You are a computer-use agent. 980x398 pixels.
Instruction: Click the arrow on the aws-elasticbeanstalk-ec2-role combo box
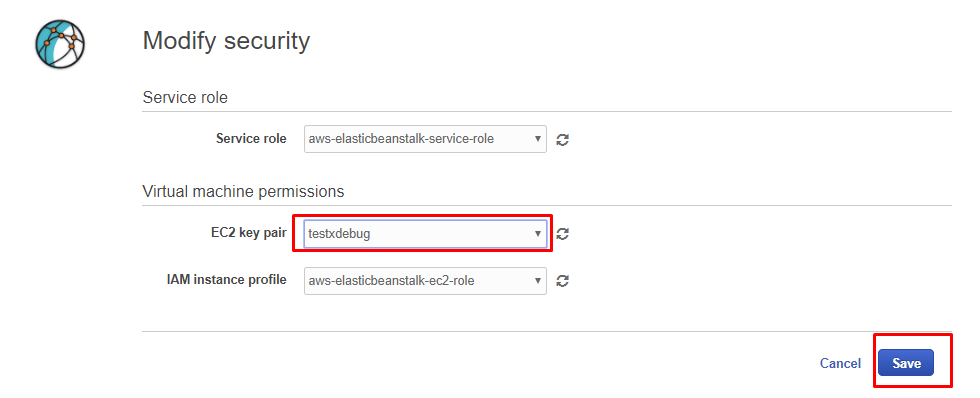click(x=537, y=281)
